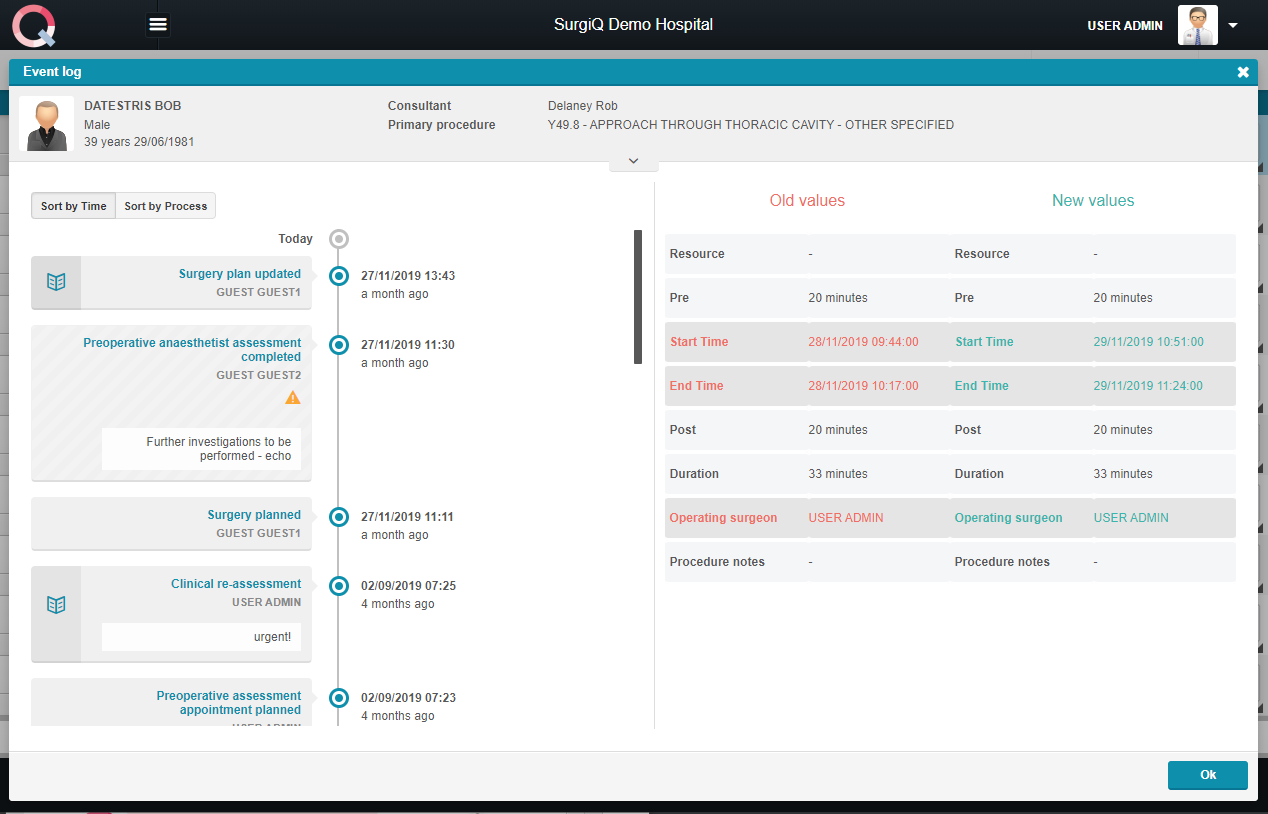1268x814 pixels.
Task: Select timeline marker for 27/11/2019 11:11
Action: 339,517
